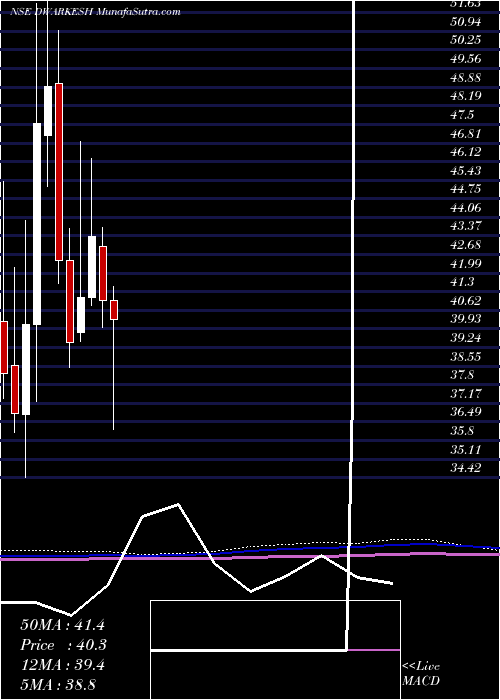The width and height of the screenshot is (500, 700).
Task: Click the Price : 40.3 label
Action: 63,645
